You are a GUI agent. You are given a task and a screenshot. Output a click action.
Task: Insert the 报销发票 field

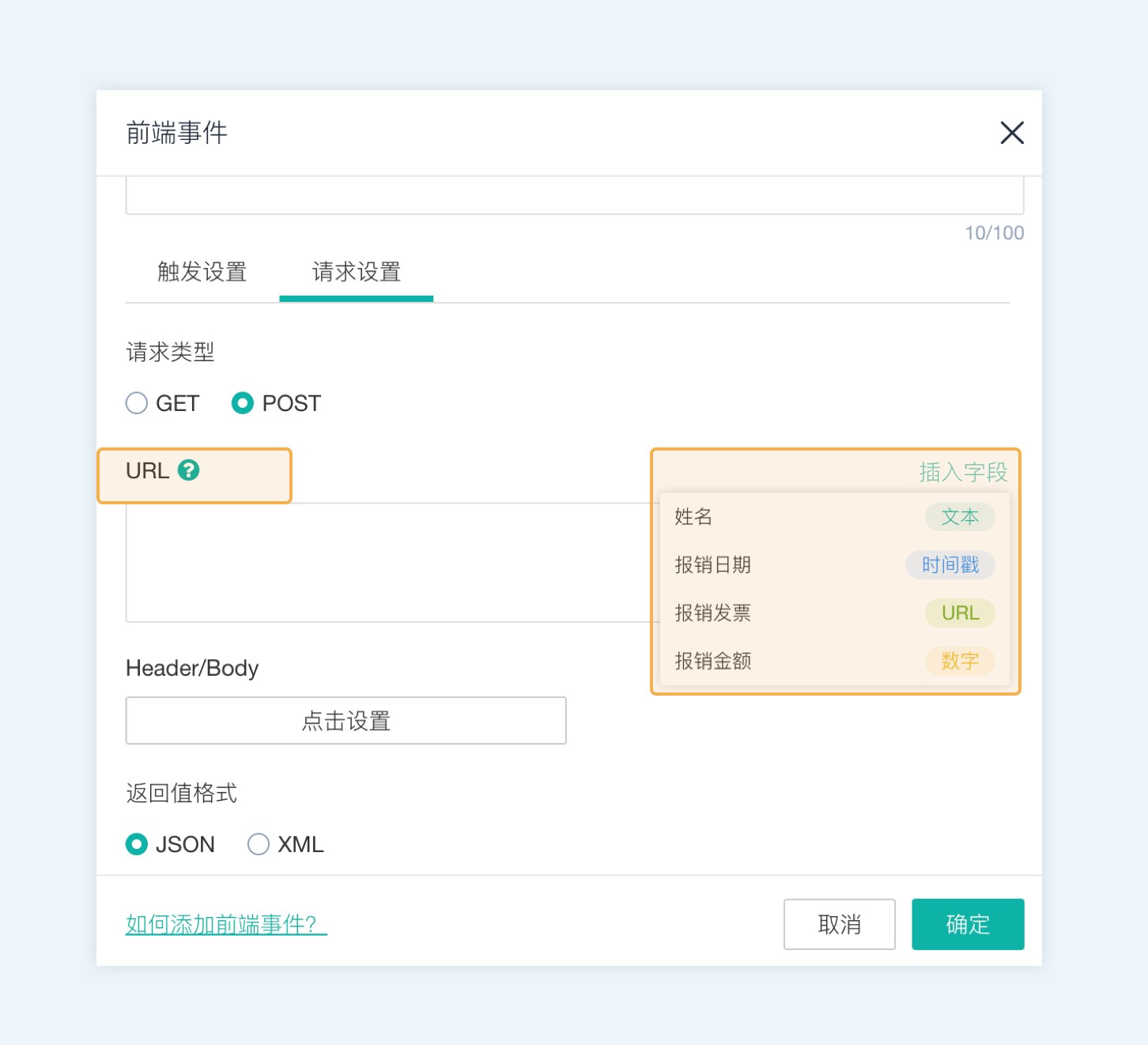click(712, 613)
